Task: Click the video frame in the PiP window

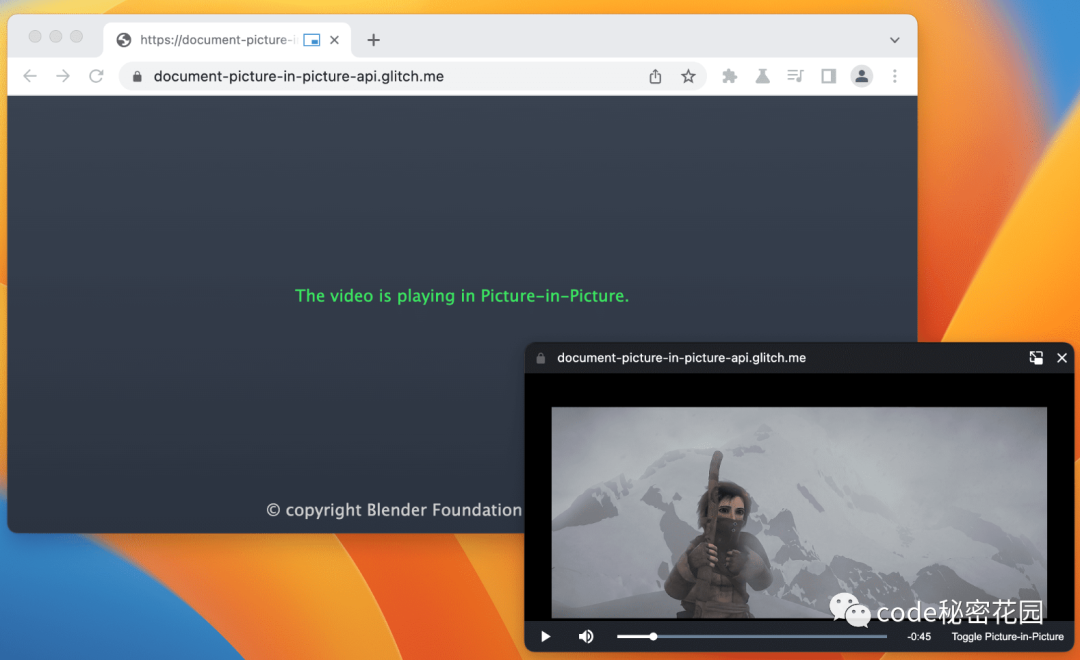Action: pyautogui.click(x=799, y=513)
